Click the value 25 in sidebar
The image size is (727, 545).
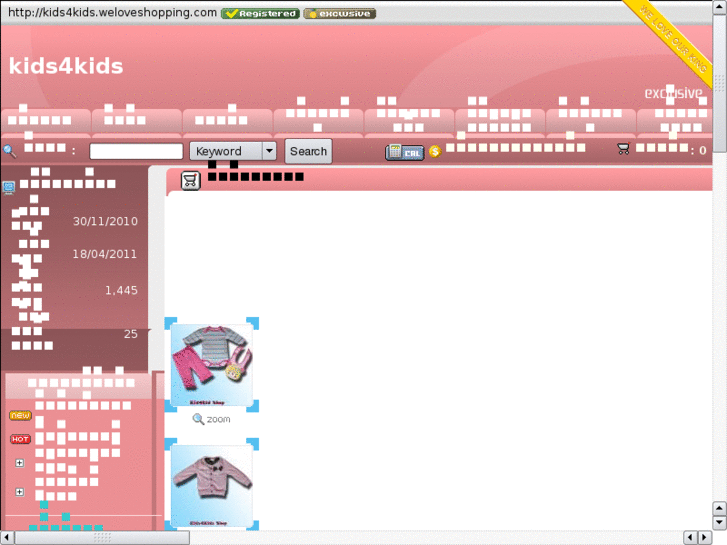[131, 334]
